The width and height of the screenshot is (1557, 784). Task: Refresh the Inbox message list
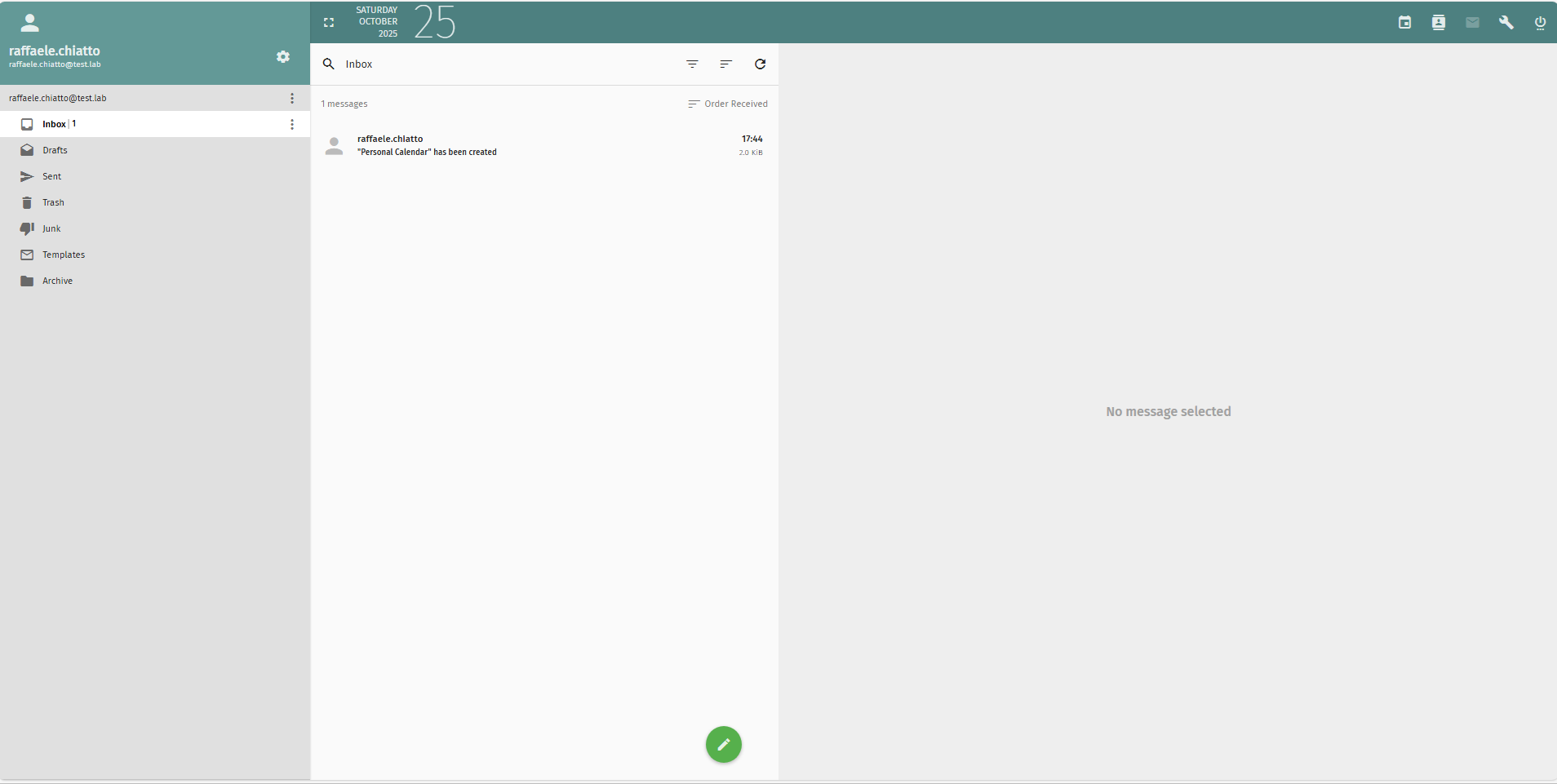(760, 64)
